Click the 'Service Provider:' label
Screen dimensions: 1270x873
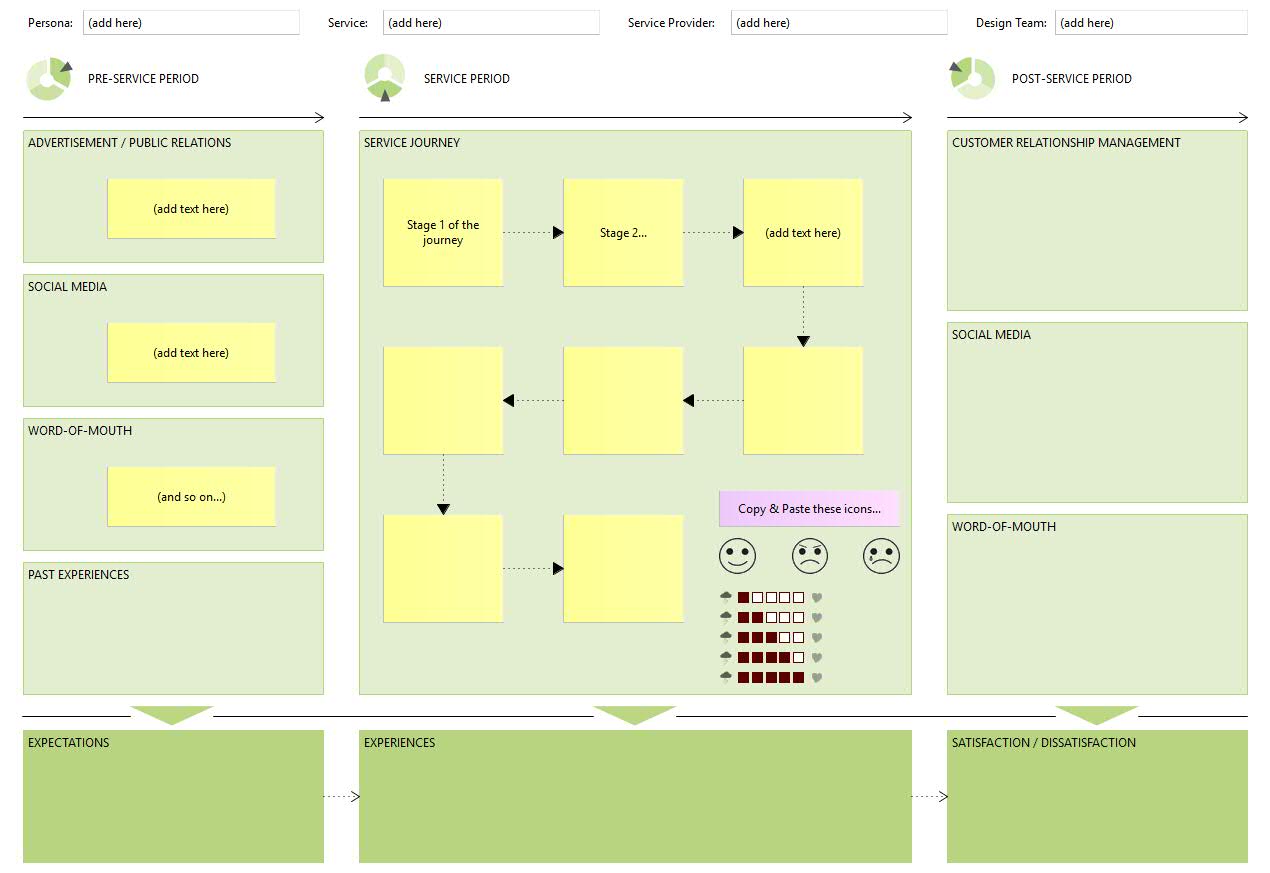coord(671,23)
